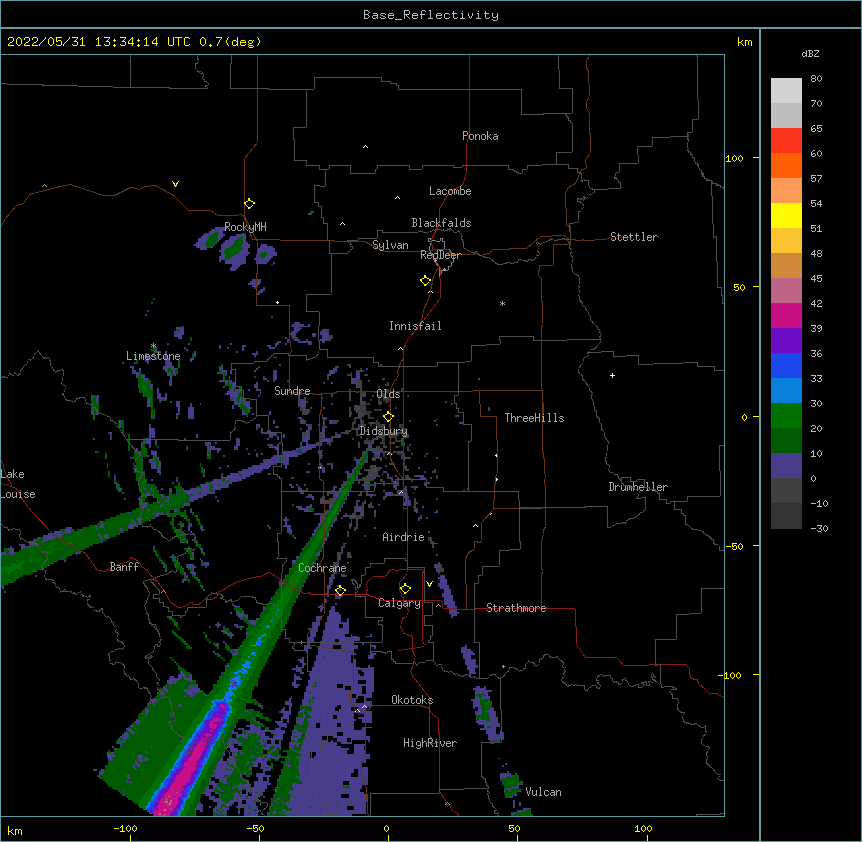Click the asterisk marker above the Limestone label
This screenshot has height=842, width=862.
pos(153,346)
